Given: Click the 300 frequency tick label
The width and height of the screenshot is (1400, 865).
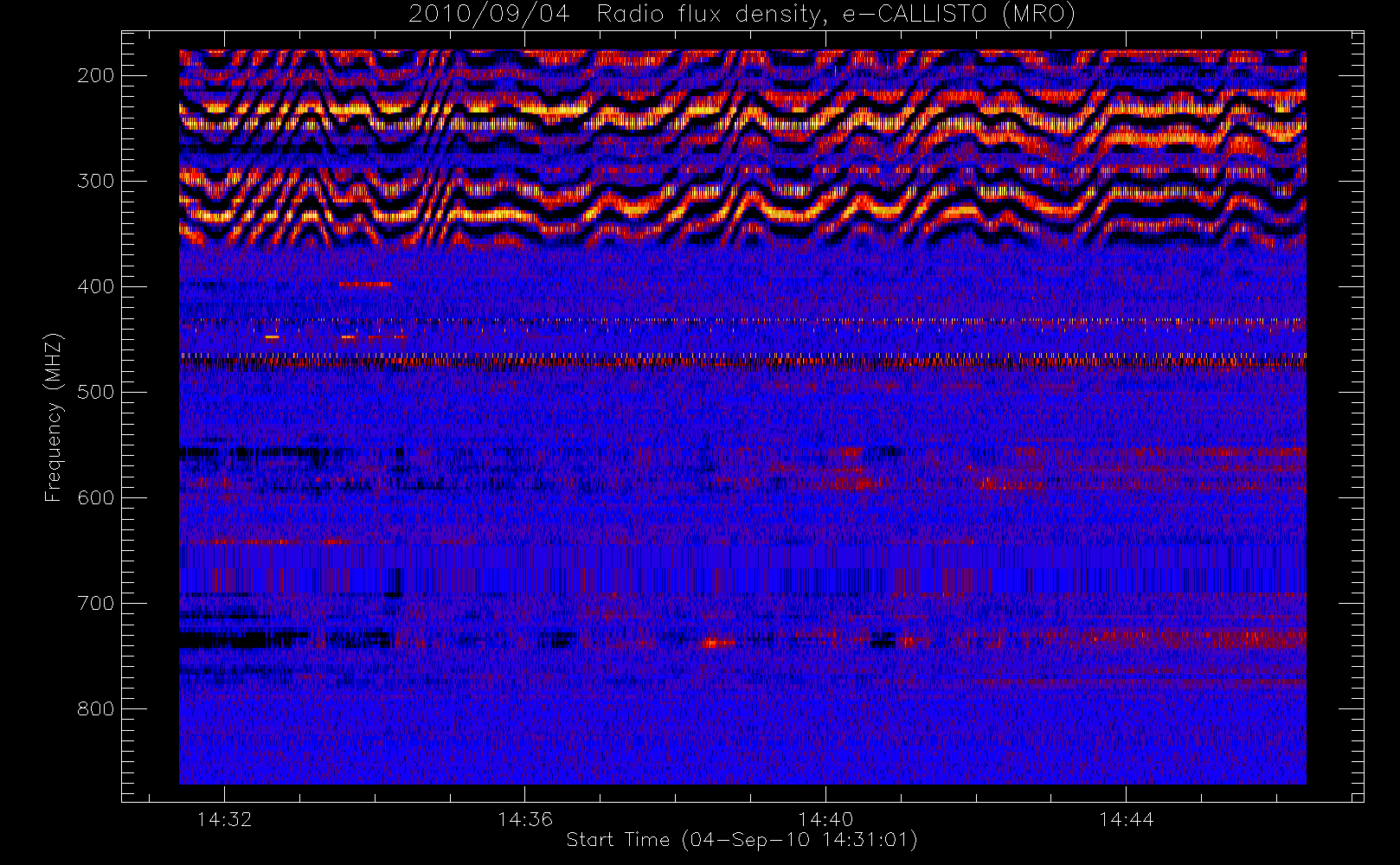Looking at the screenshot, I should pos(95,181).
